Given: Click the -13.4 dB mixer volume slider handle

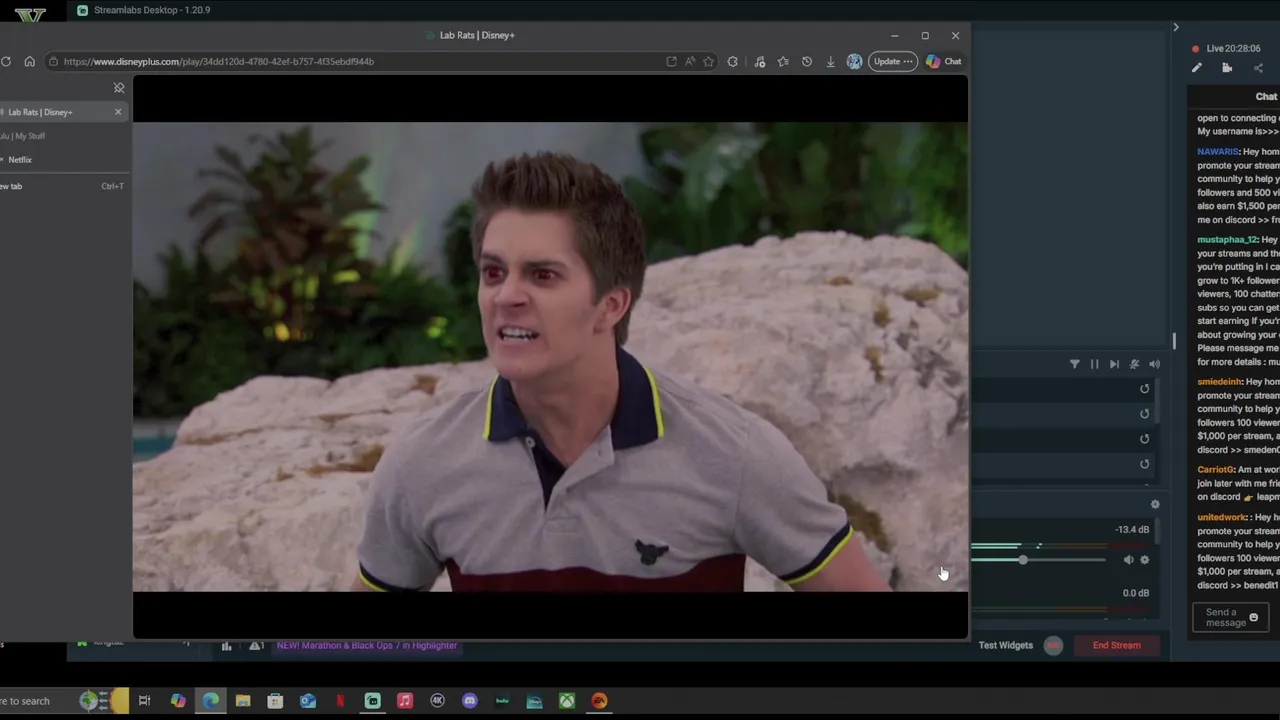Looking at the screenshot, I should pos(1023,560).
